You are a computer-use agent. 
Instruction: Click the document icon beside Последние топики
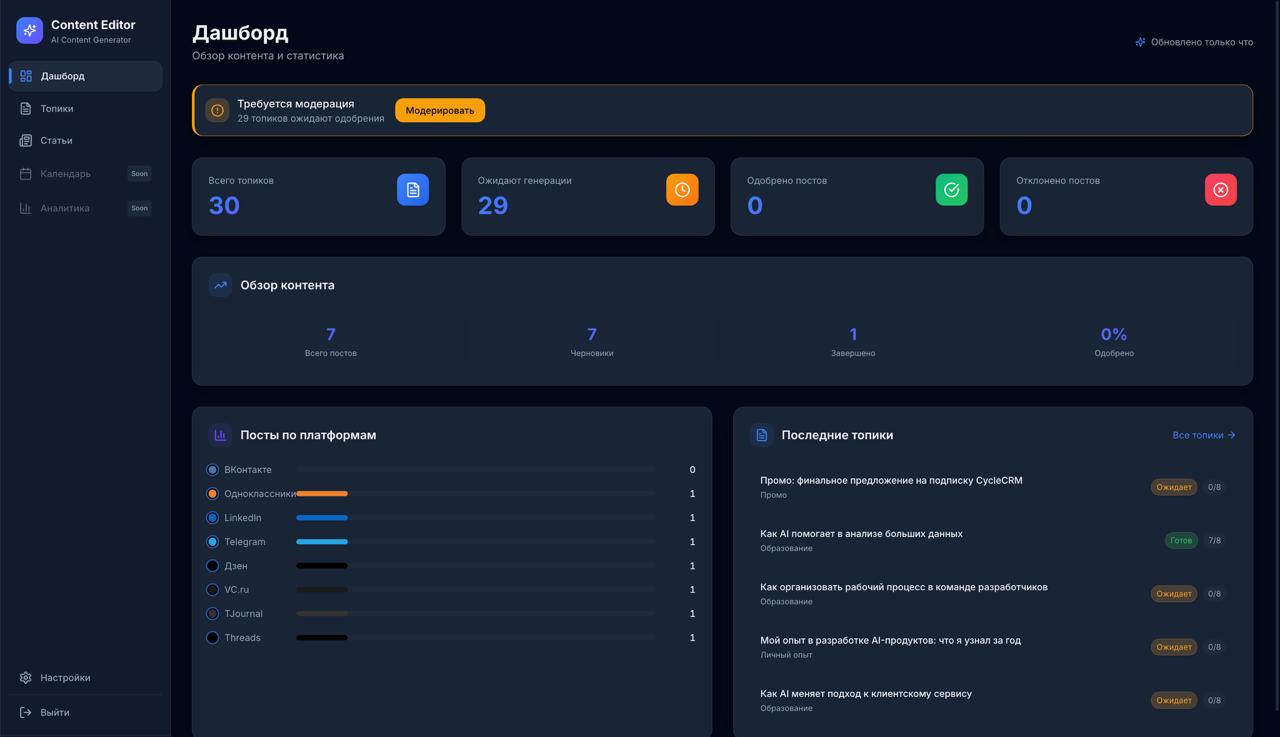tap(761, 435)
